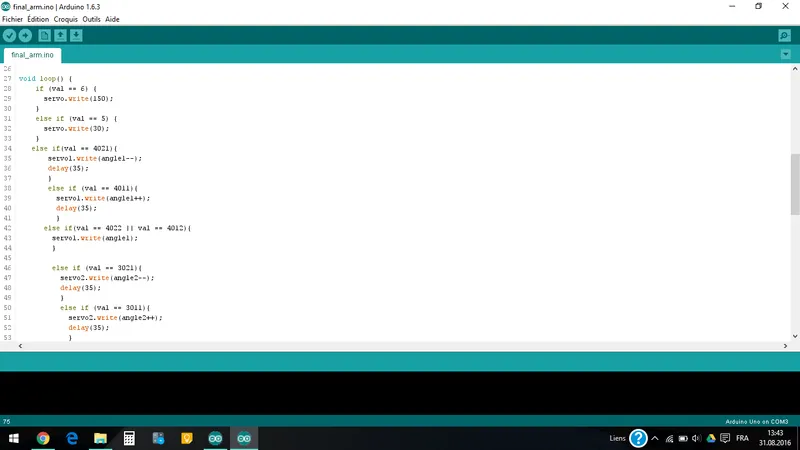Screen dimensions: 800x450
Task: Open the Calculator from the taskbar
Action: pos(129,438)
